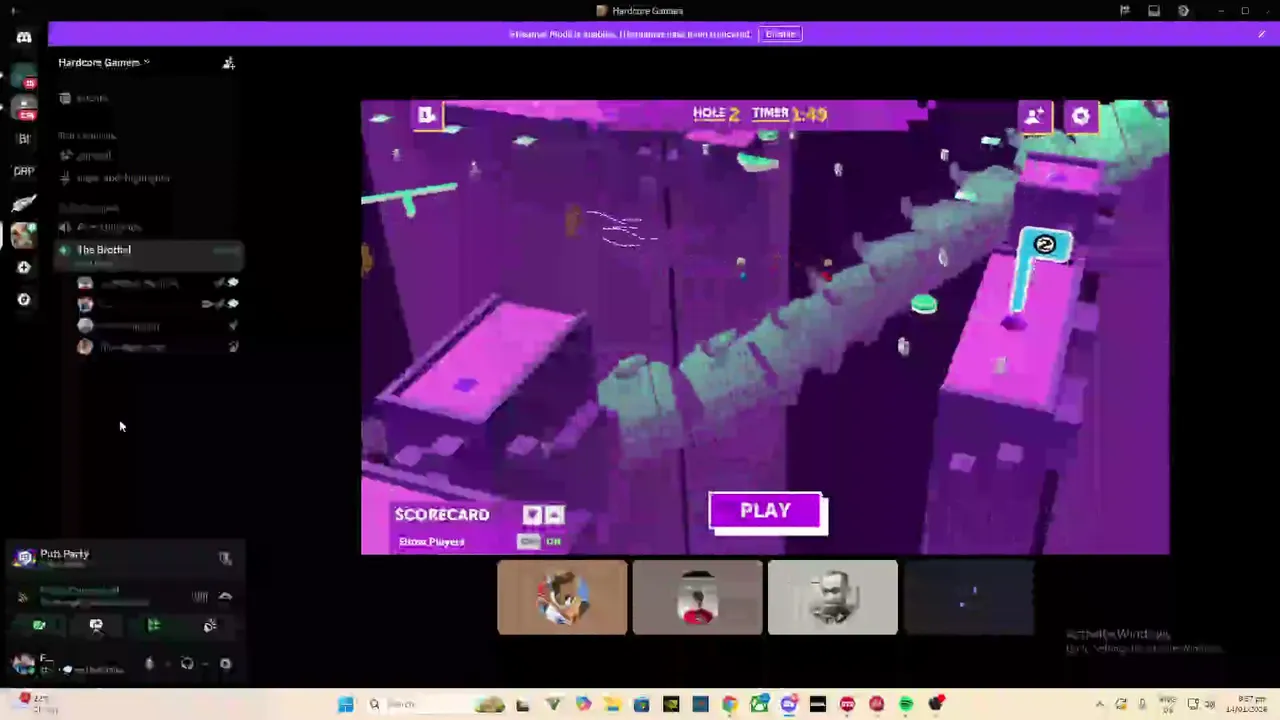Open the Discord help icon in title bar
1280x720 pixels.
1183,11
